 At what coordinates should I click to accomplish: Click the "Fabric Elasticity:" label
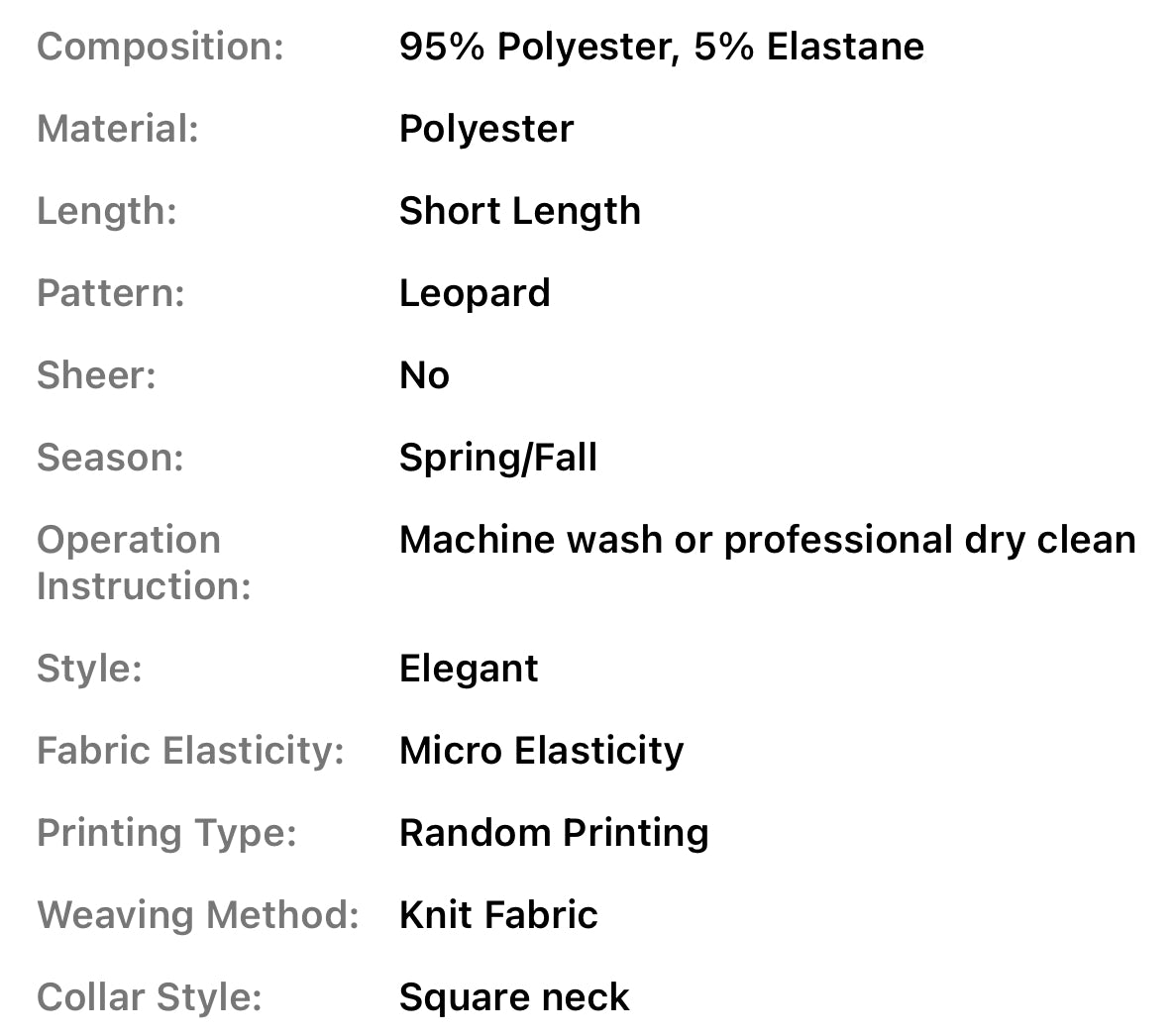tap(190, 751)
